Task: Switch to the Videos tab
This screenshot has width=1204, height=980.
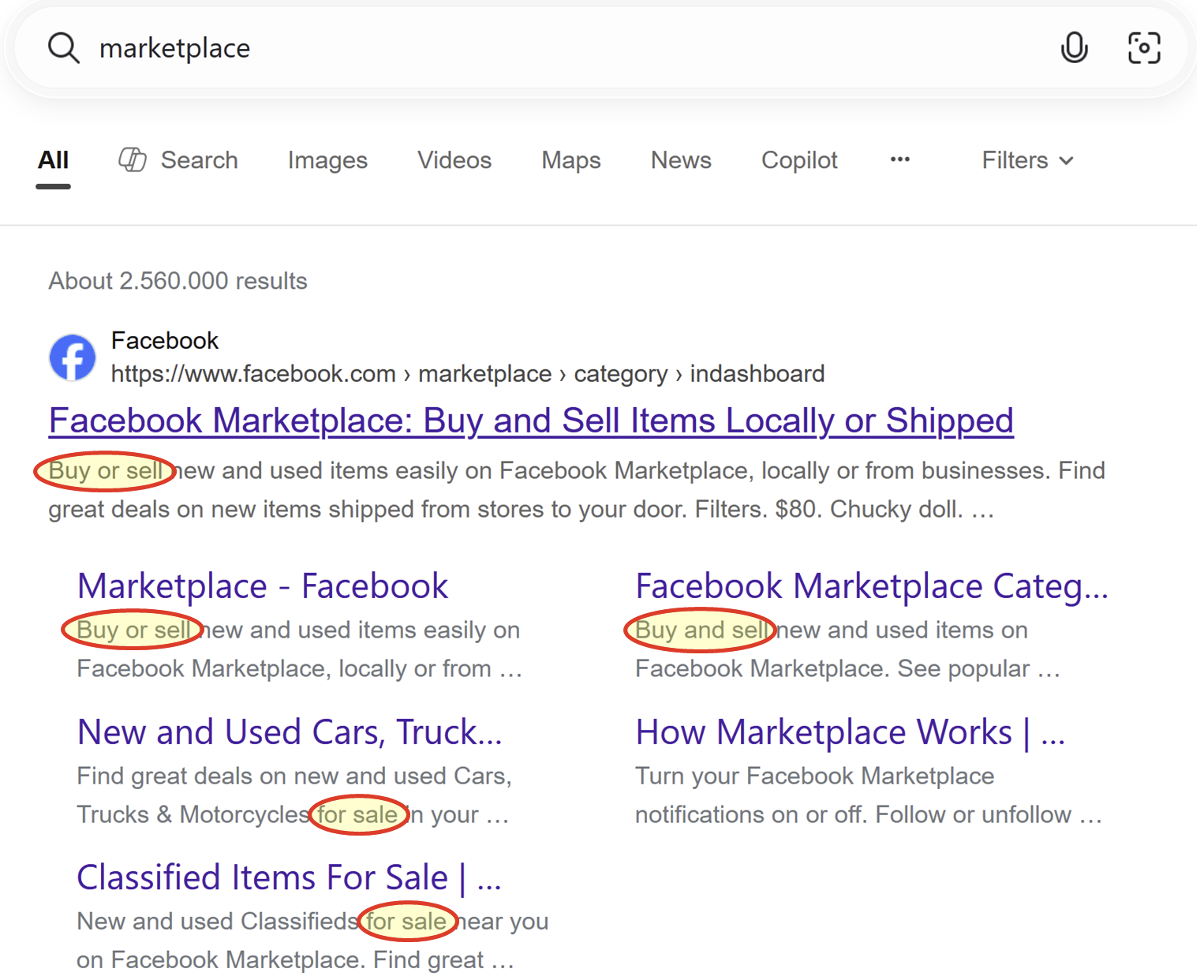Action: (454, 160)
